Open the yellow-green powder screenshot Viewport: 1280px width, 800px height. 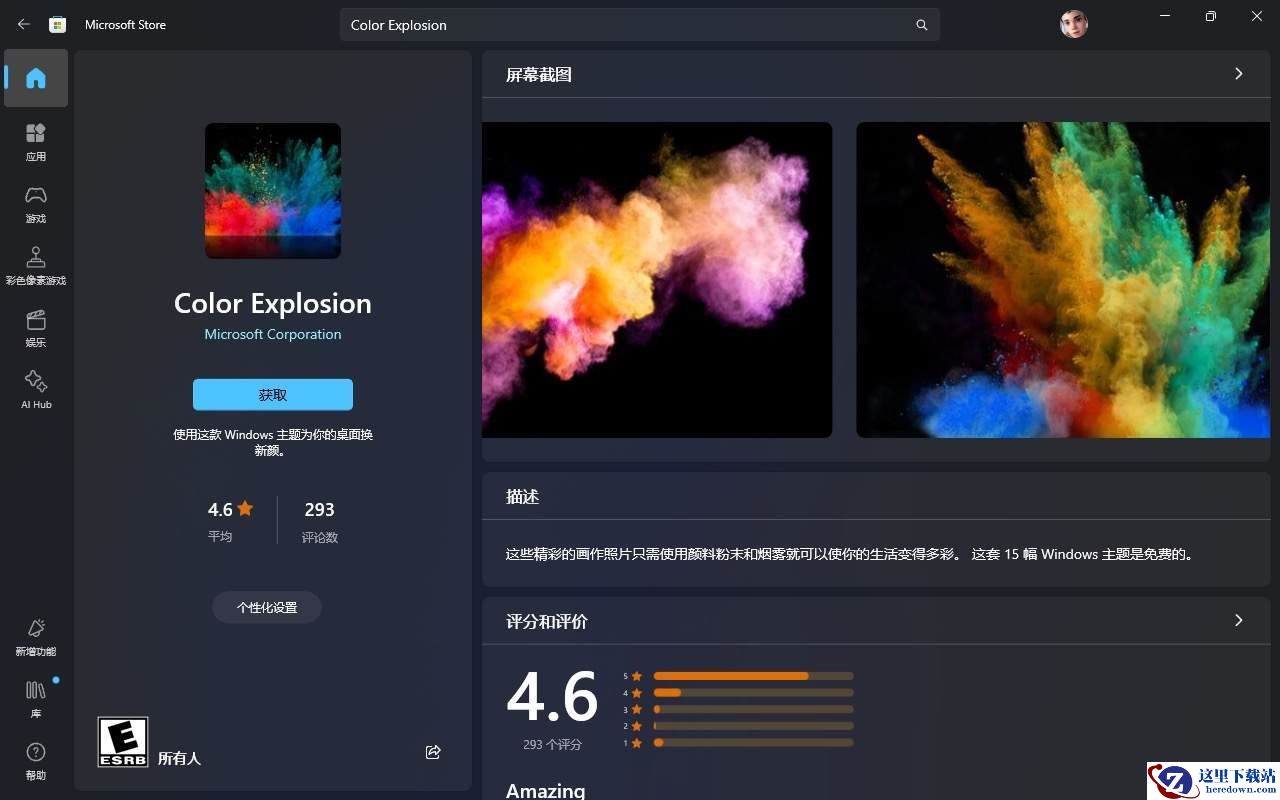[1063, 280]
